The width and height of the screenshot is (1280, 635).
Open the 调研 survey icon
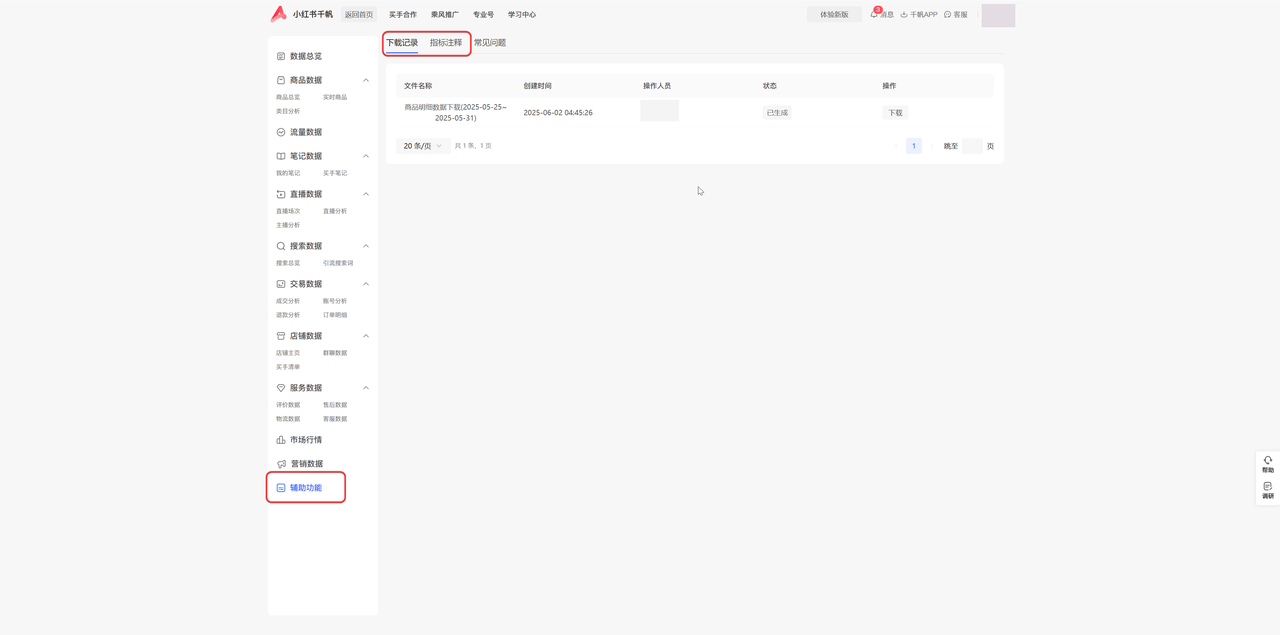[x=1267, y=488]
